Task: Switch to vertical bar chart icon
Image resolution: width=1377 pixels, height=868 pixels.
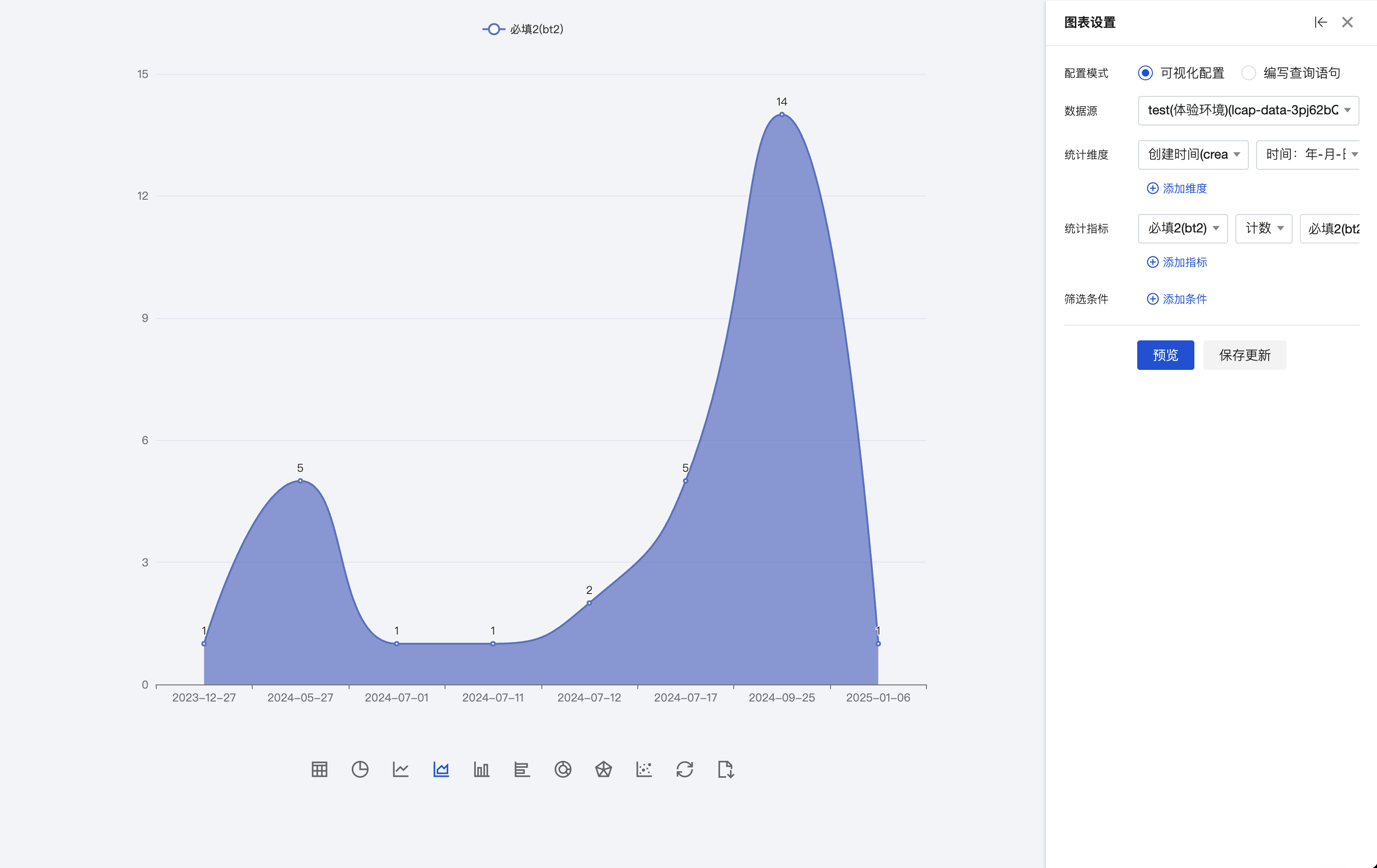Action: 481,769
